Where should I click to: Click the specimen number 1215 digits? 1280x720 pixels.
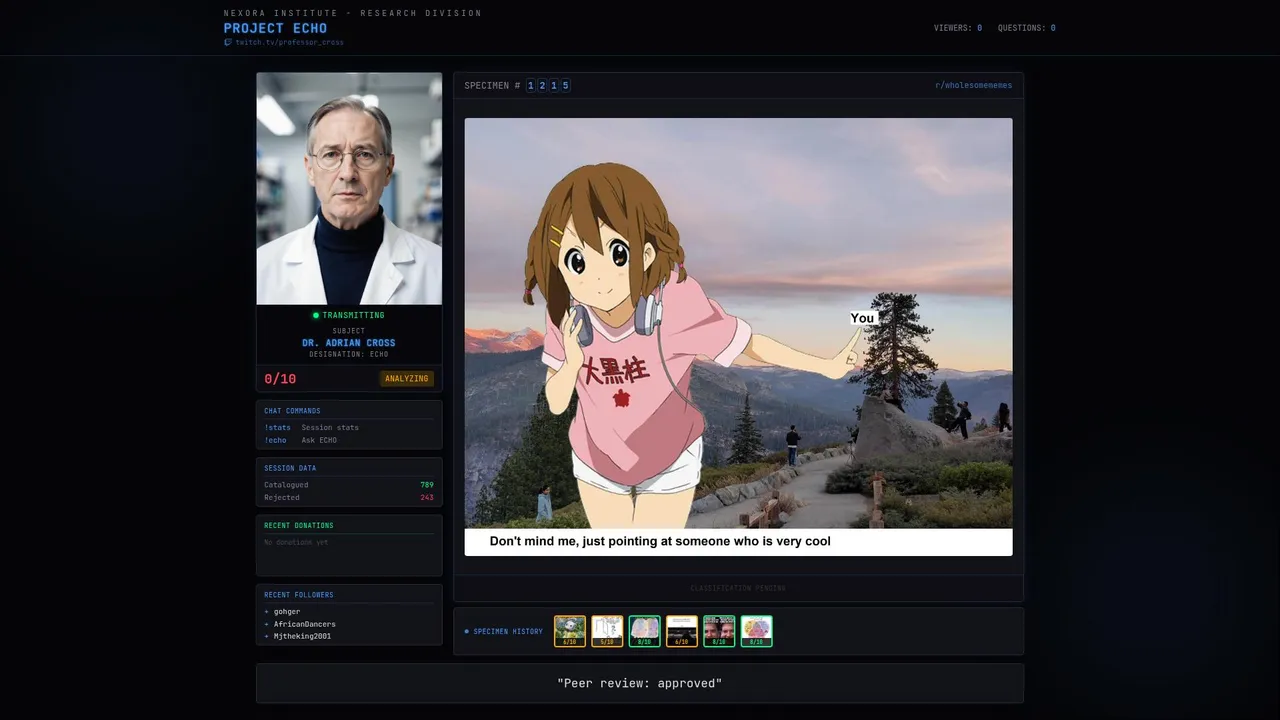548,85
